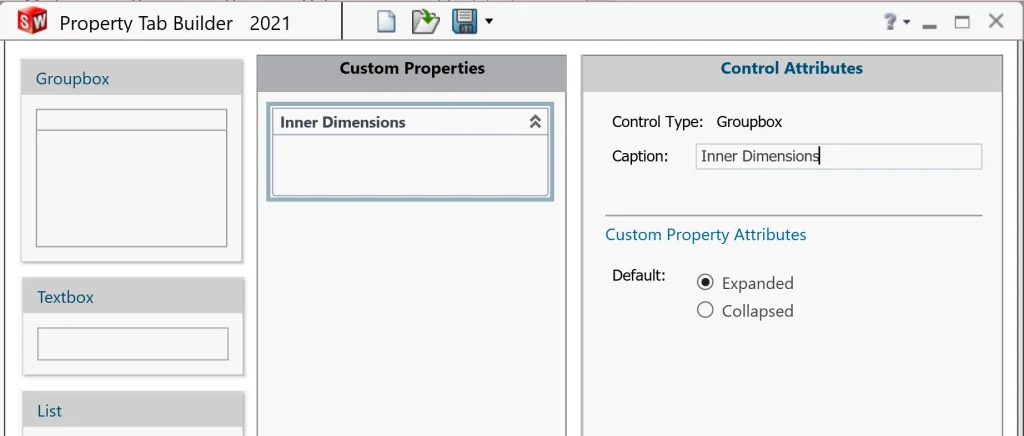
Task: Click the Help question mark icon
Action: tap(889, 22)
